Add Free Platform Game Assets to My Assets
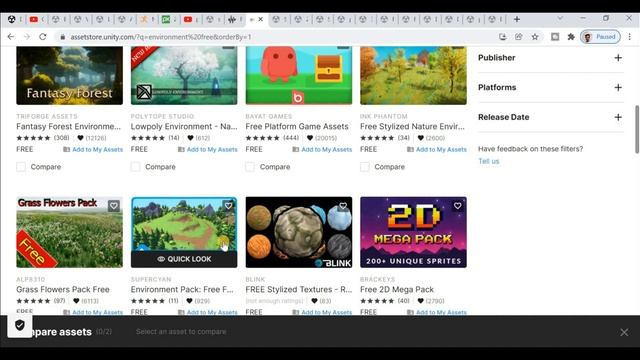The height and width of the screenshot is (360, 640). tap(322, 149)
